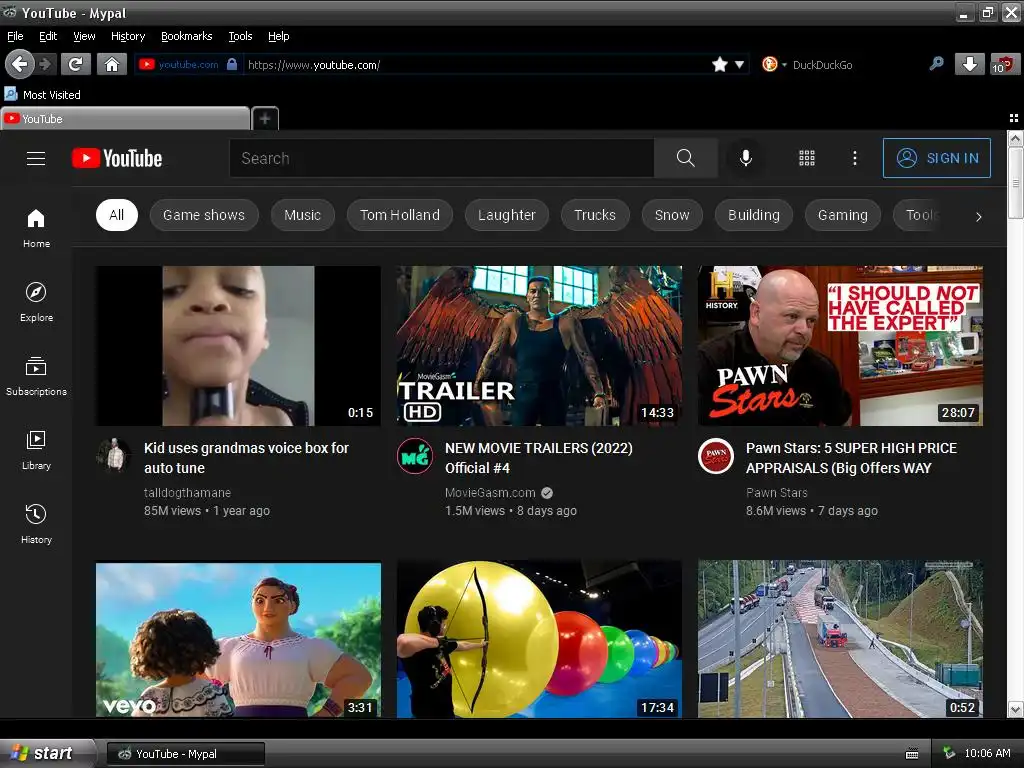
Task: Go back with the browser back arrow
Action: [20, 64]
